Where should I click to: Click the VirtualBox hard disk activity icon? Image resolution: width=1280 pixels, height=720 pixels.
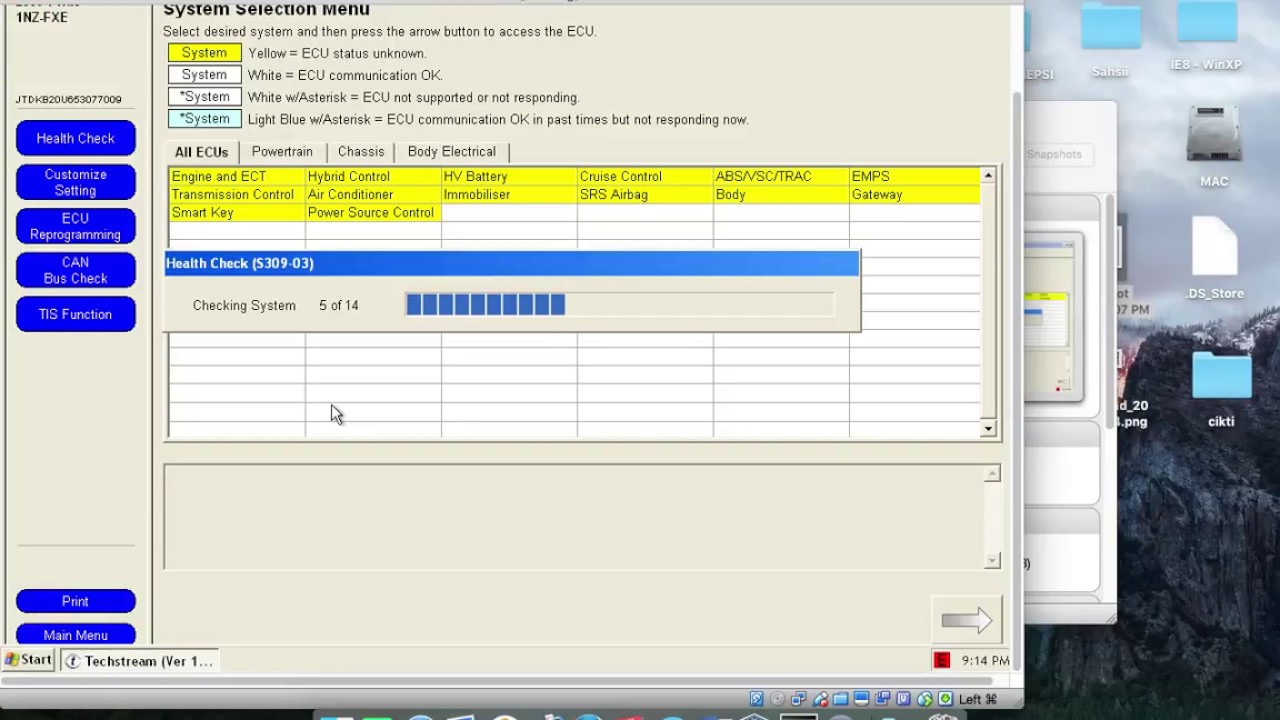pos(757,699)
